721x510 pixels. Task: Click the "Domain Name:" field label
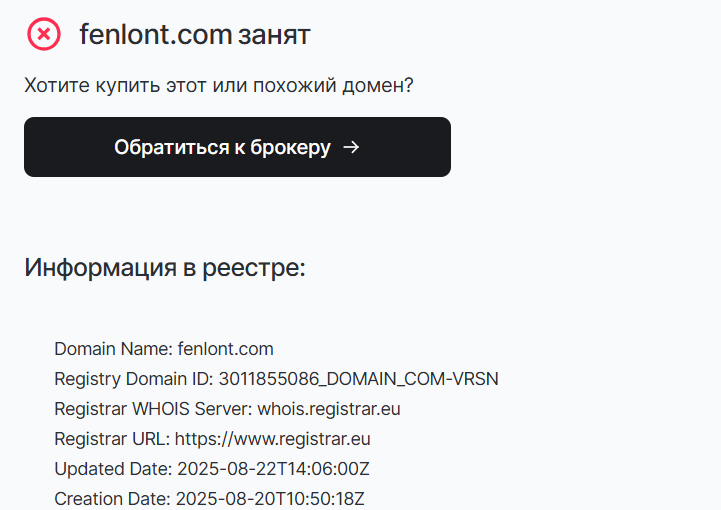[x=113, y=349]
